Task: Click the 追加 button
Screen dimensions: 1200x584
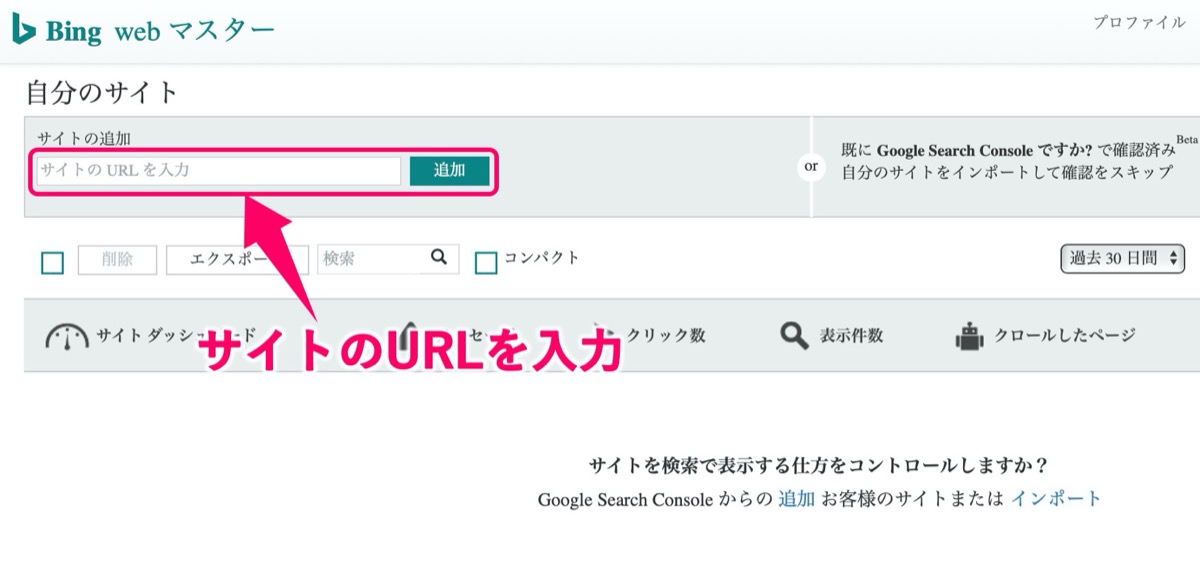Action: [x=450, y=170]
